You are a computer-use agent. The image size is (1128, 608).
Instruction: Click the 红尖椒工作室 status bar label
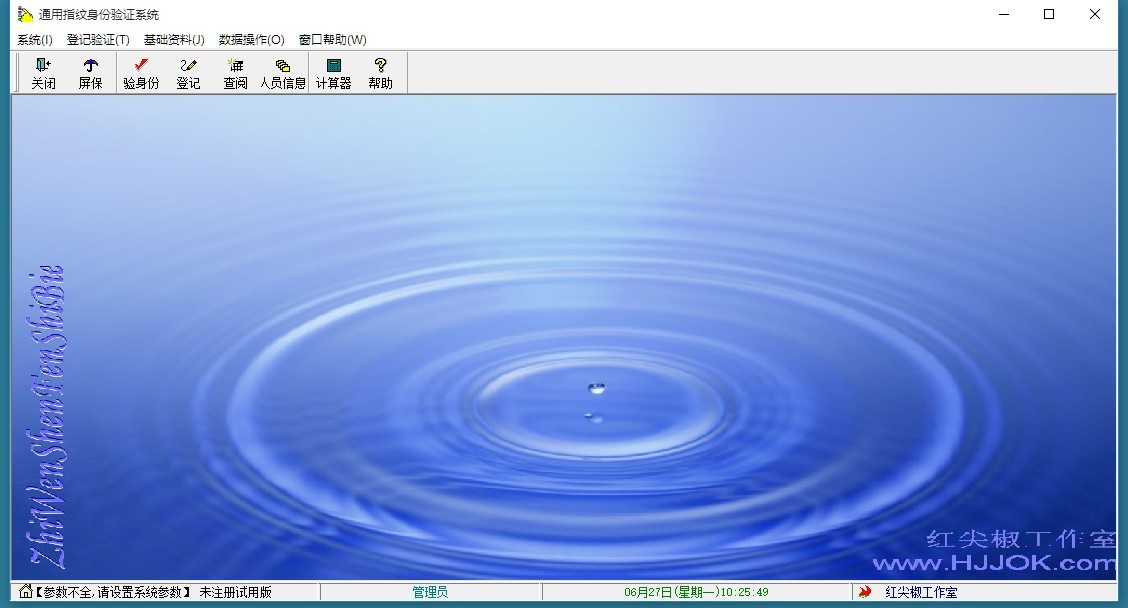(921, 592)
